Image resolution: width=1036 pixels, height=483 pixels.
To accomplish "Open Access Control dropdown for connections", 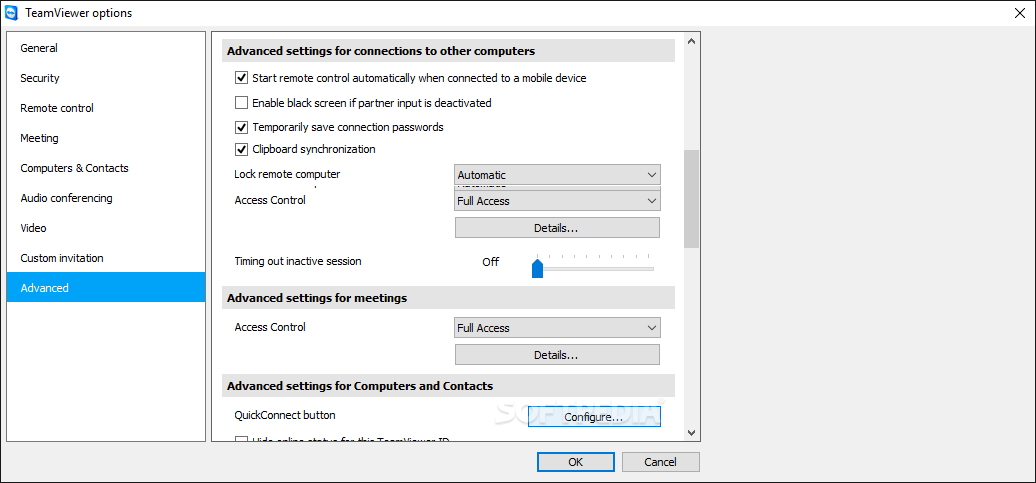I will [x=558, y=201].
